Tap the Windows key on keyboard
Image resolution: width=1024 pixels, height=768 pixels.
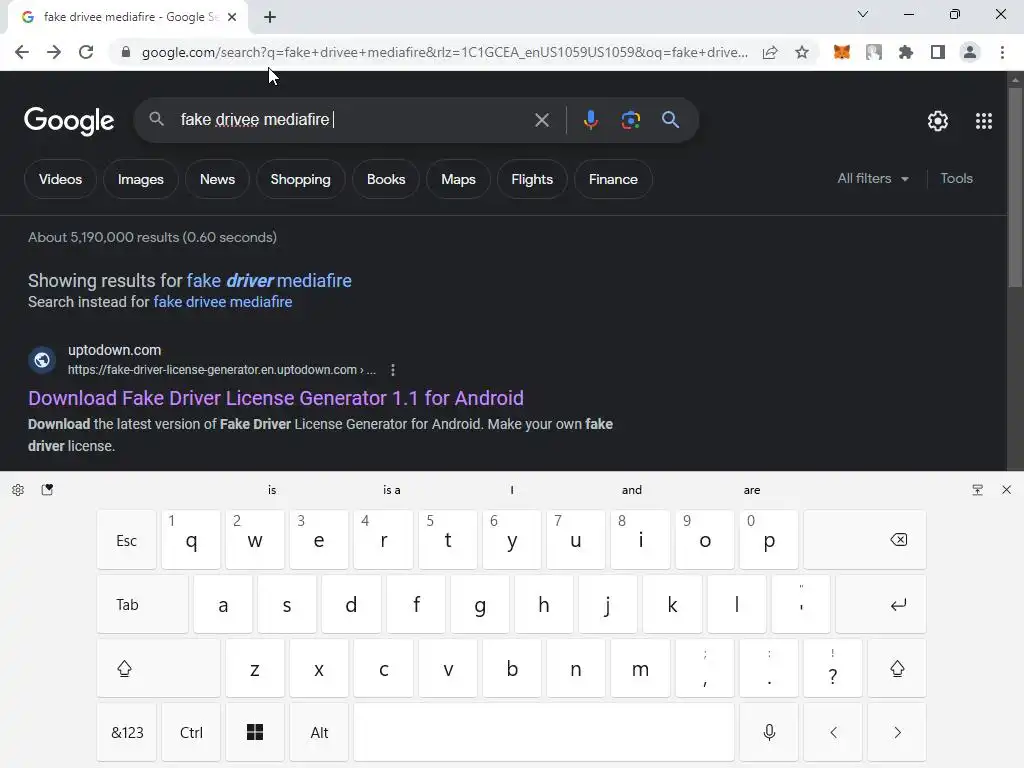tap(255, 732)
